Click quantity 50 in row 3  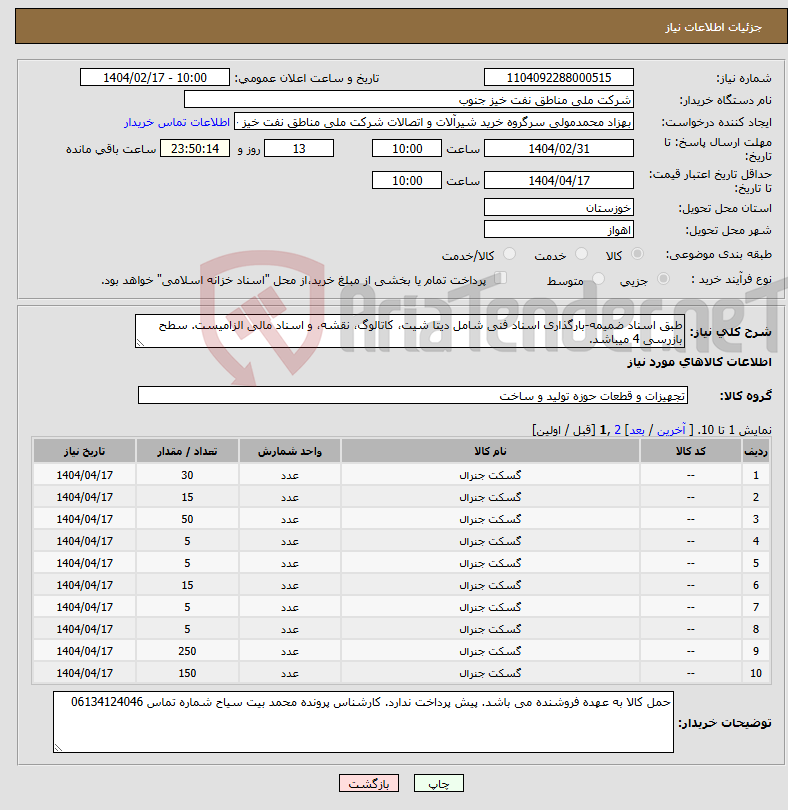187,519
